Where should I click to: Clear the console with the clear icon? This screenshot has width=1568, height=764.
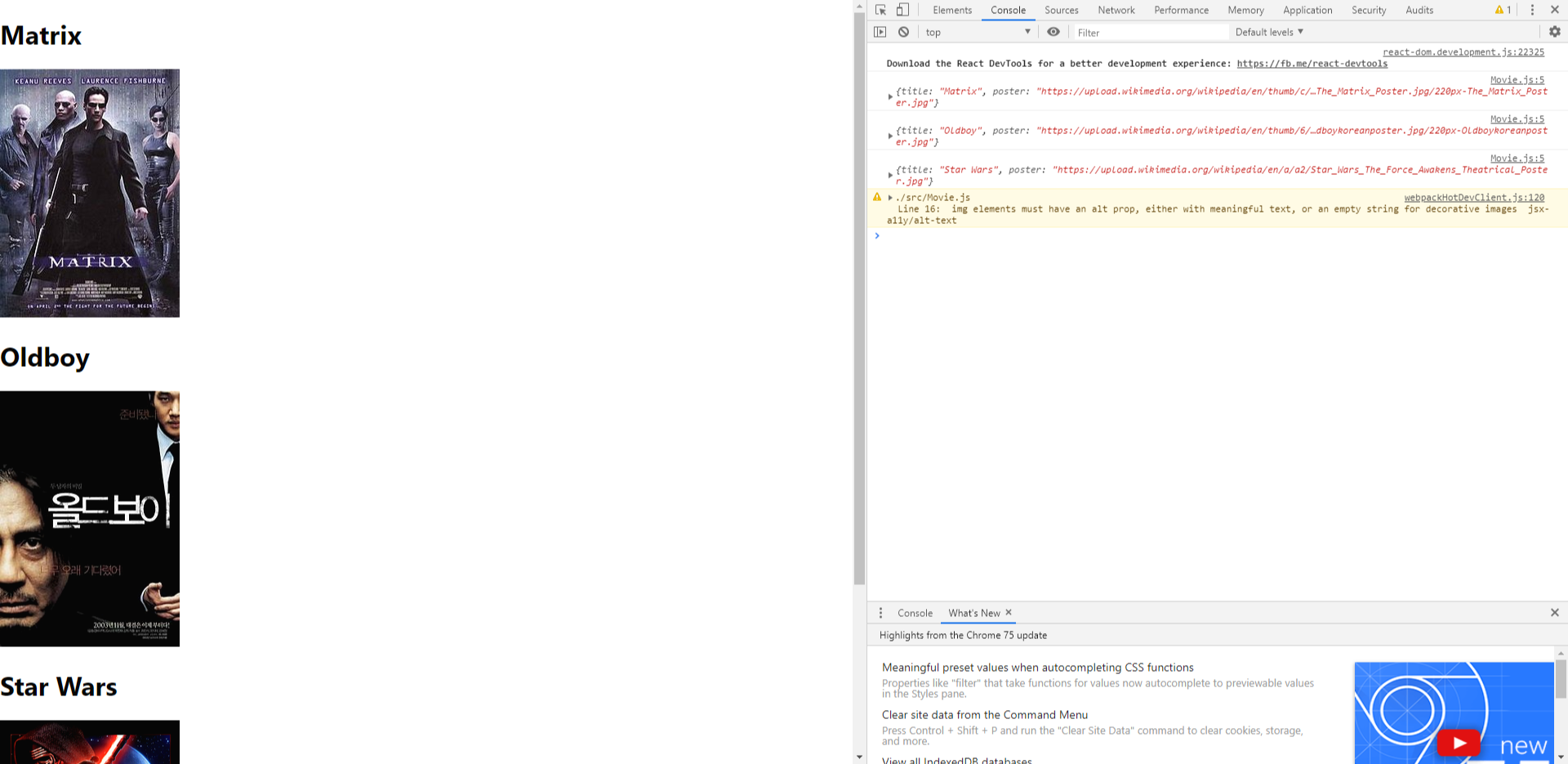click(903, 32)
